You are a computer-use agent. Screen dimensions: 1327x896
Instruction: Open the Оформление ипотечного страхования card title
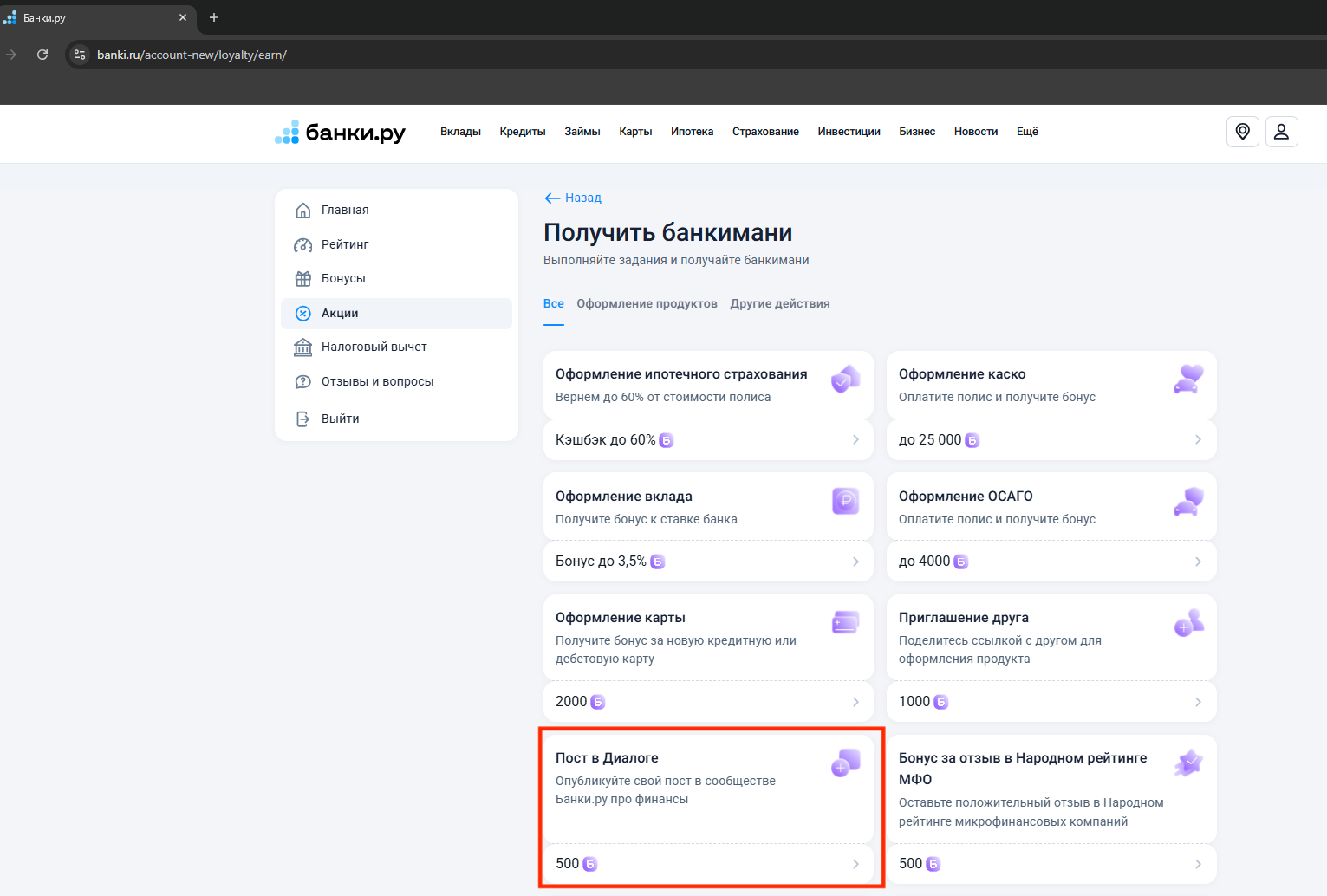click(x=681, y=374)
